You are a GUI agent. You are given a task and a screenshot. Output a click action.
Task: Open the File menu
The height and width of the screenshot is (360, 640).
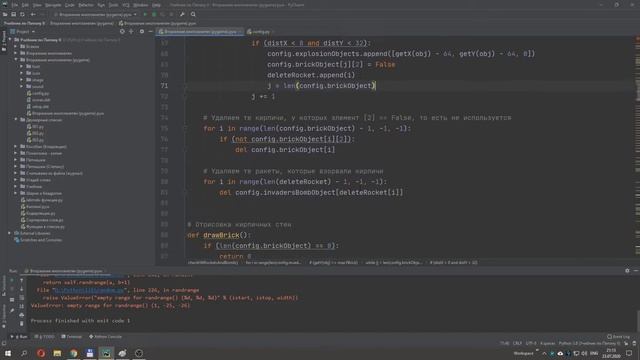click(15, 5)
